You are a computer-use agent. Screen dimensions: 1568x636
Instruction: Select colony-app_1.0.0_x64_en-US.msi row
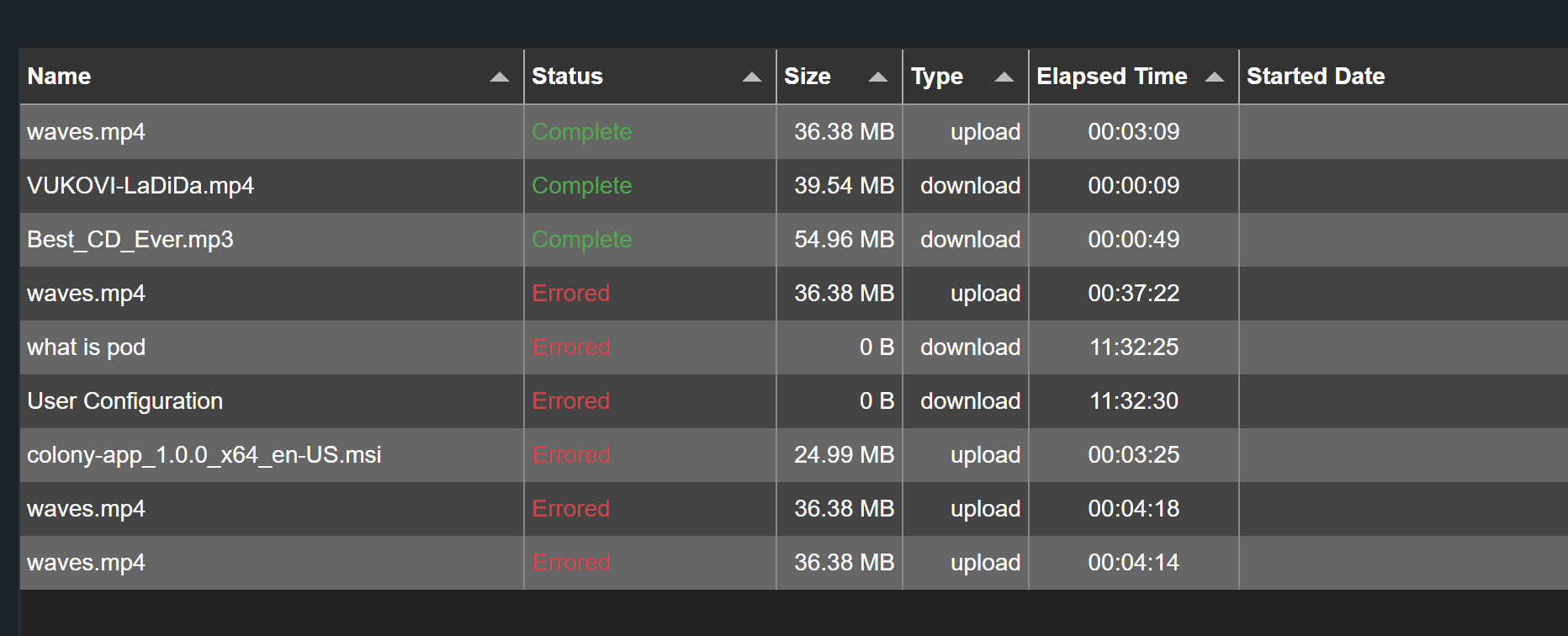(204, 455)
